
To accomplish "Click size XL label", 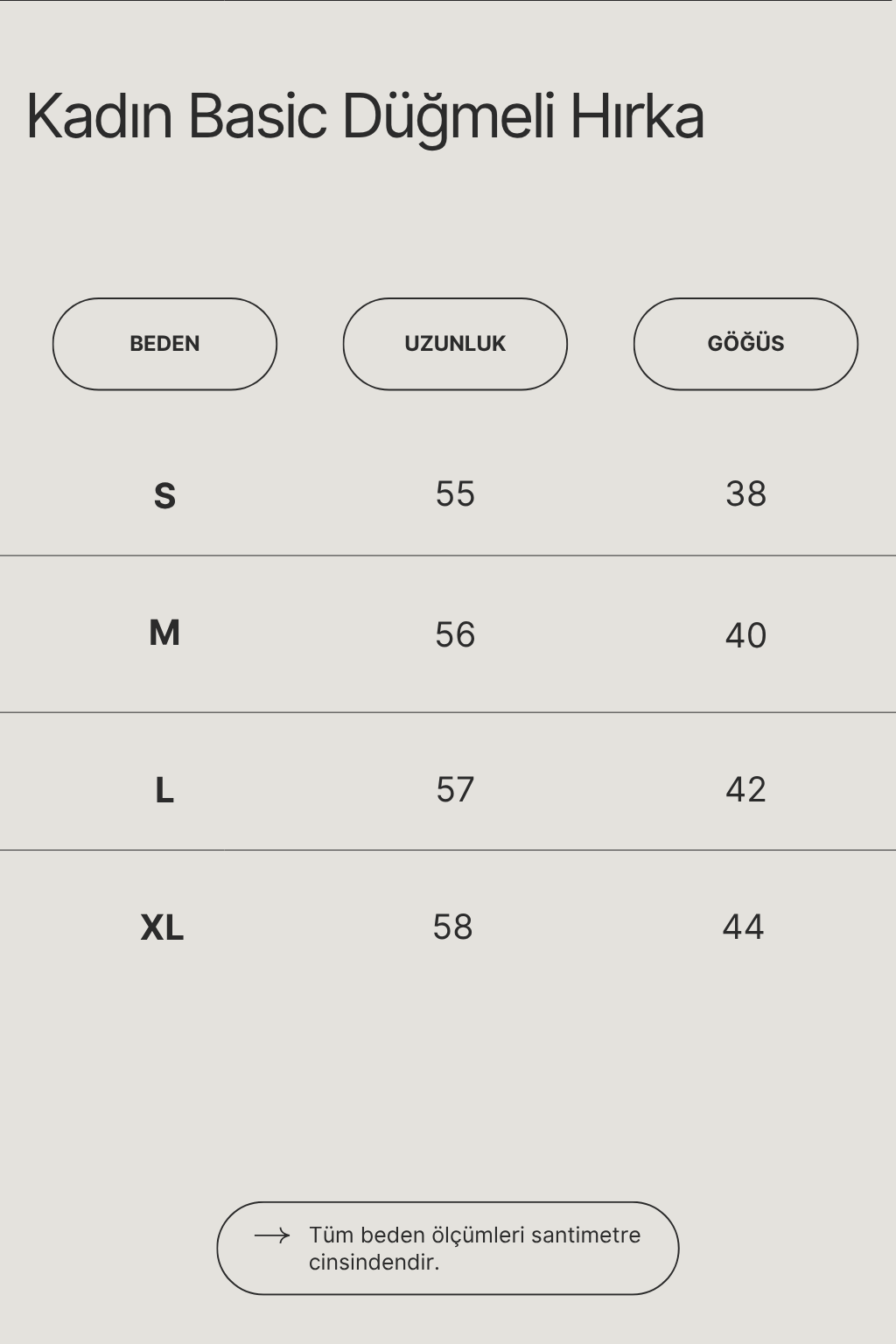I will 162,927.
